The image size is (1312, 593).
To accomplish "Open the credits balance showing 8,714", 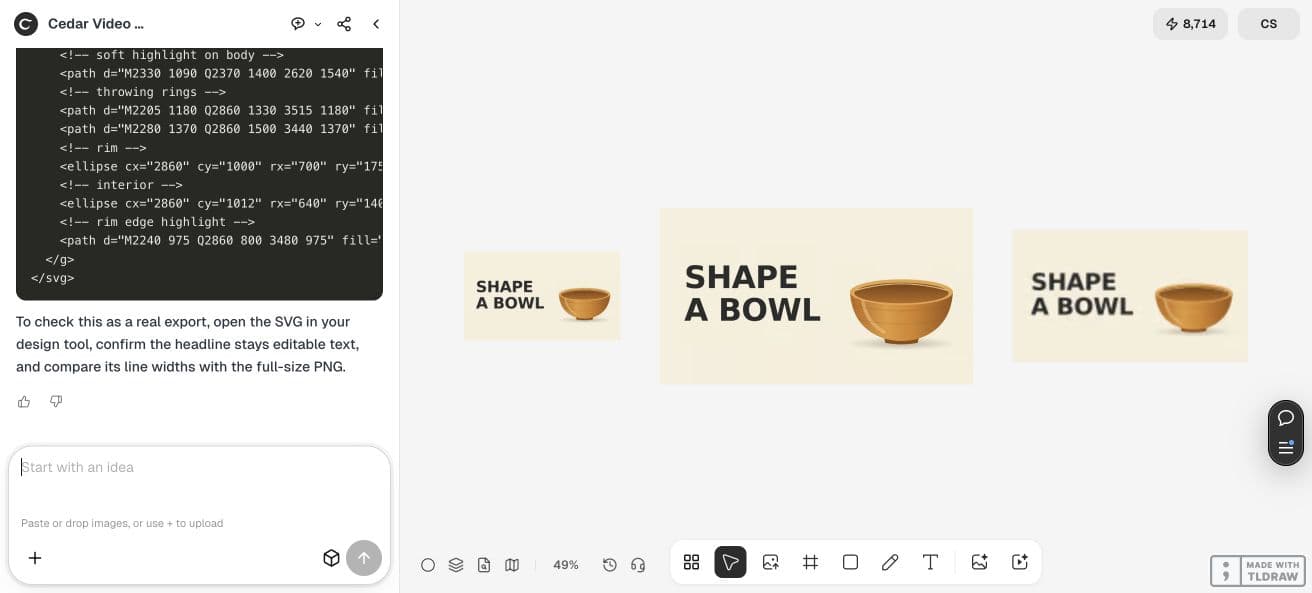I will point(1190,24).
